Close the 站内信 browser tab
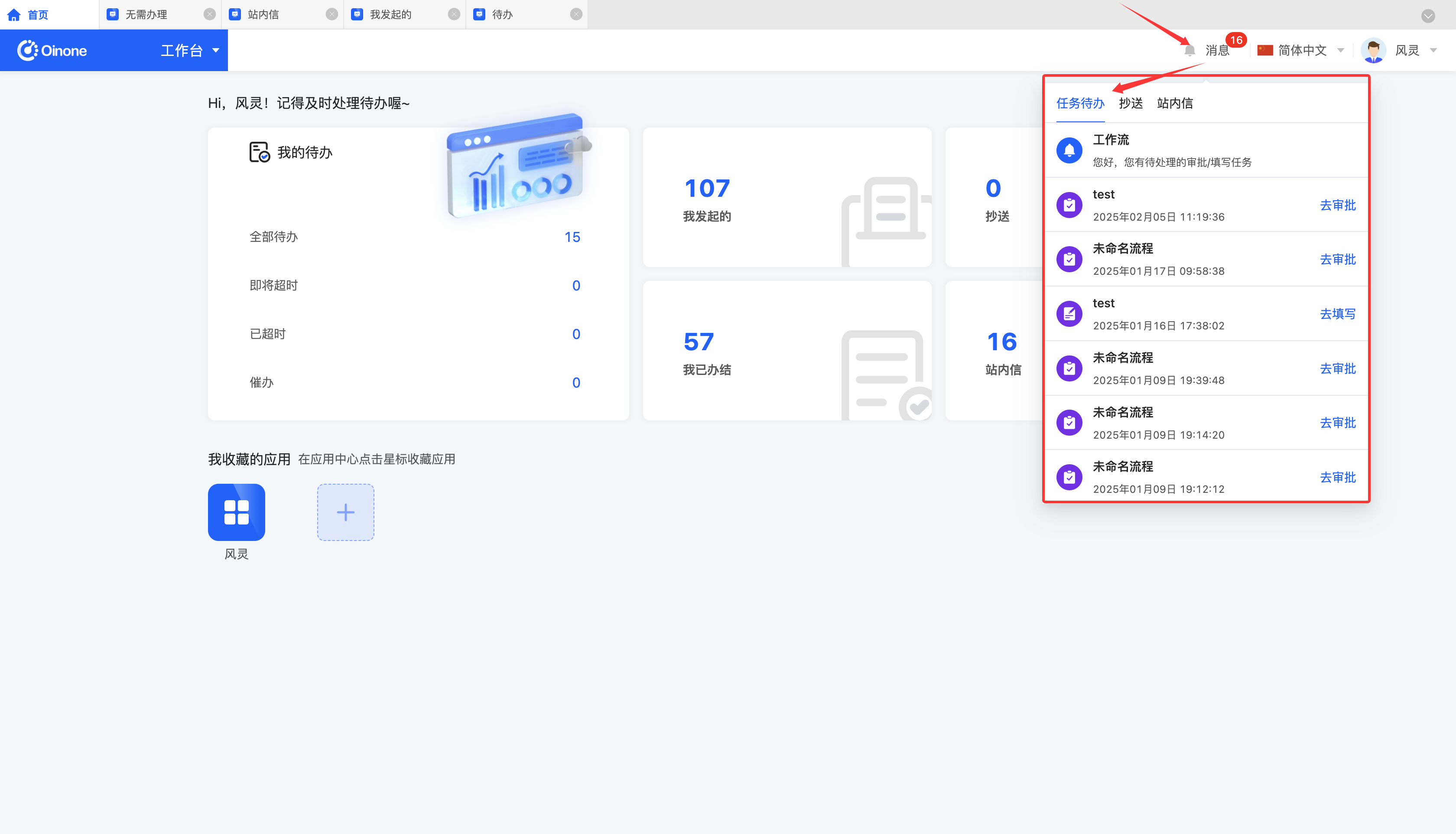 click(332, 14)
